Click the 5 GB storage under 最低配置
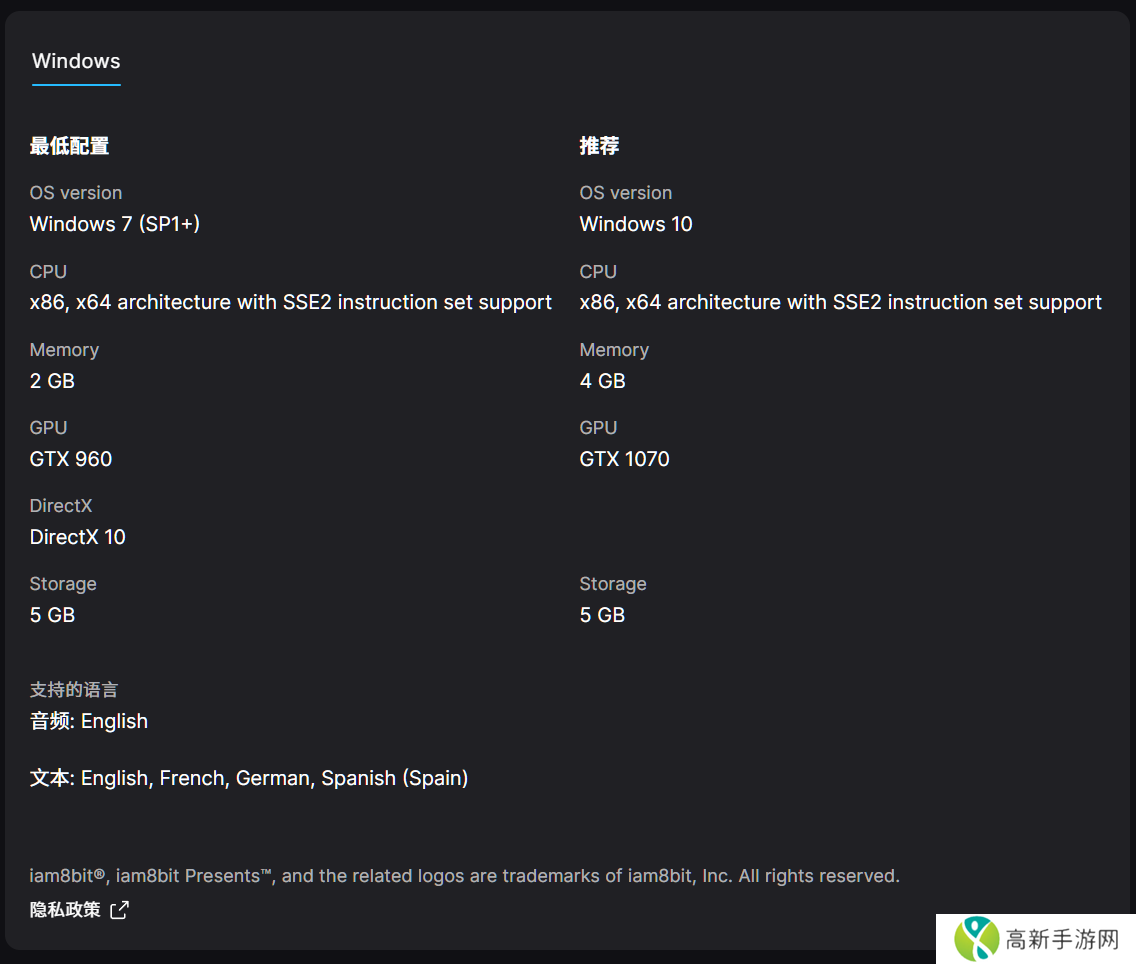This screenshot has width=1136, height=964. click(52, 615)
